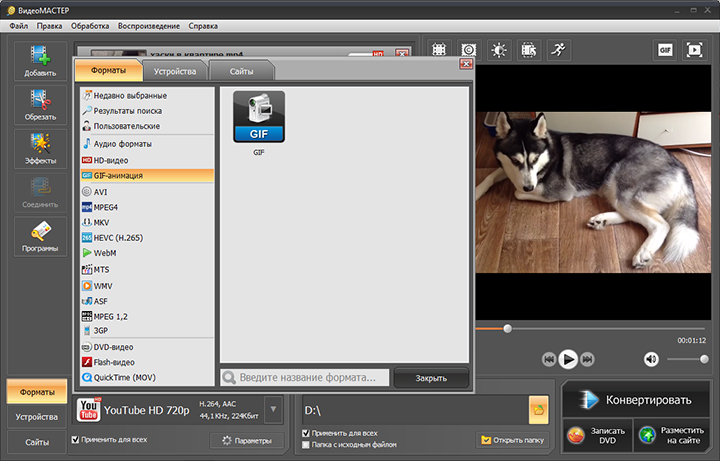Toggle the left Применить для всех checkbox
Image resolution: width=720 pixels, height=461 pixels.
(x=75, y=439)
